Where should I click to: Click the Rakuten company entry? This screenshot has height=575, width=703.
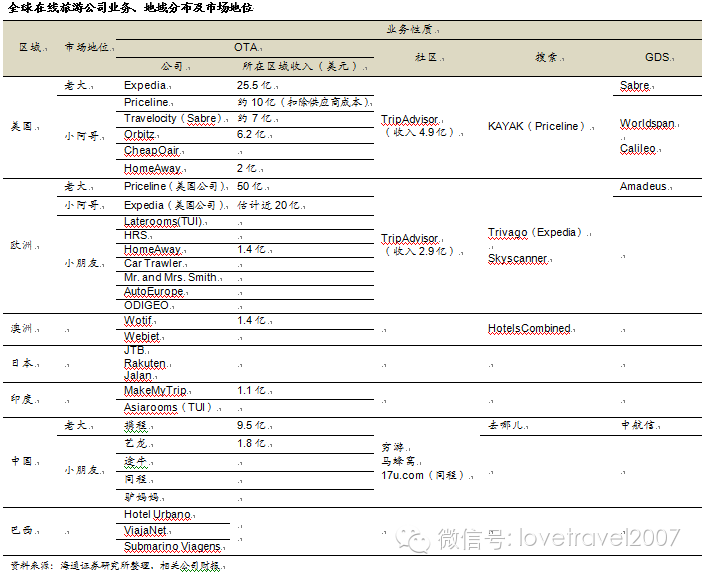[145, 363]
